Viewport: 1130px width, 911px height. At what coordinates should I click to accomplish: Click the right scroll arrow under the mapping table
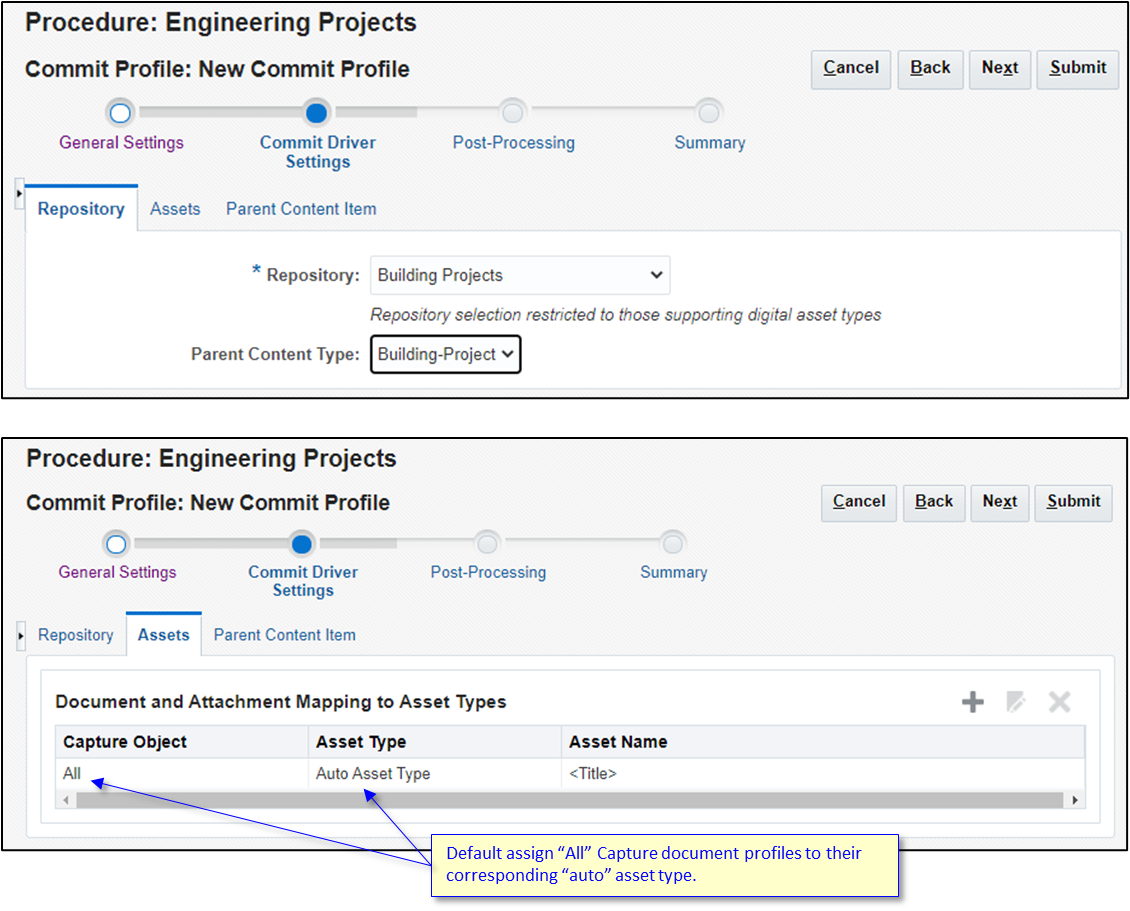1074,799
